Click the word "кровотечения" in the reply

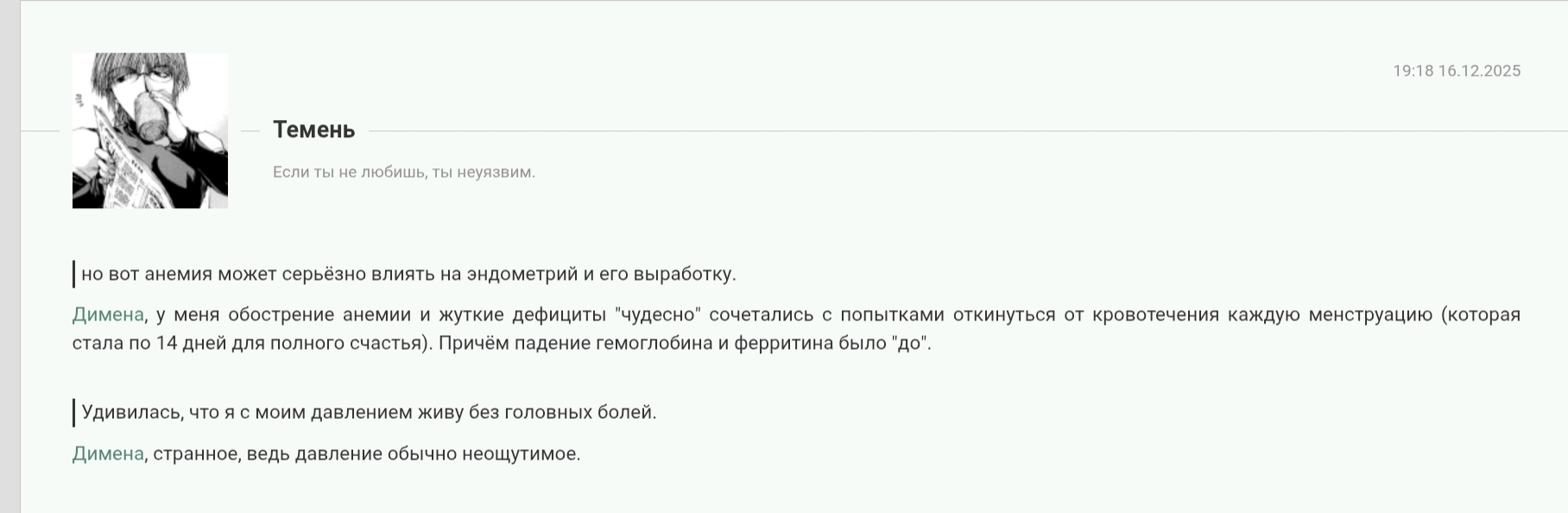[x=1155, y=314]
